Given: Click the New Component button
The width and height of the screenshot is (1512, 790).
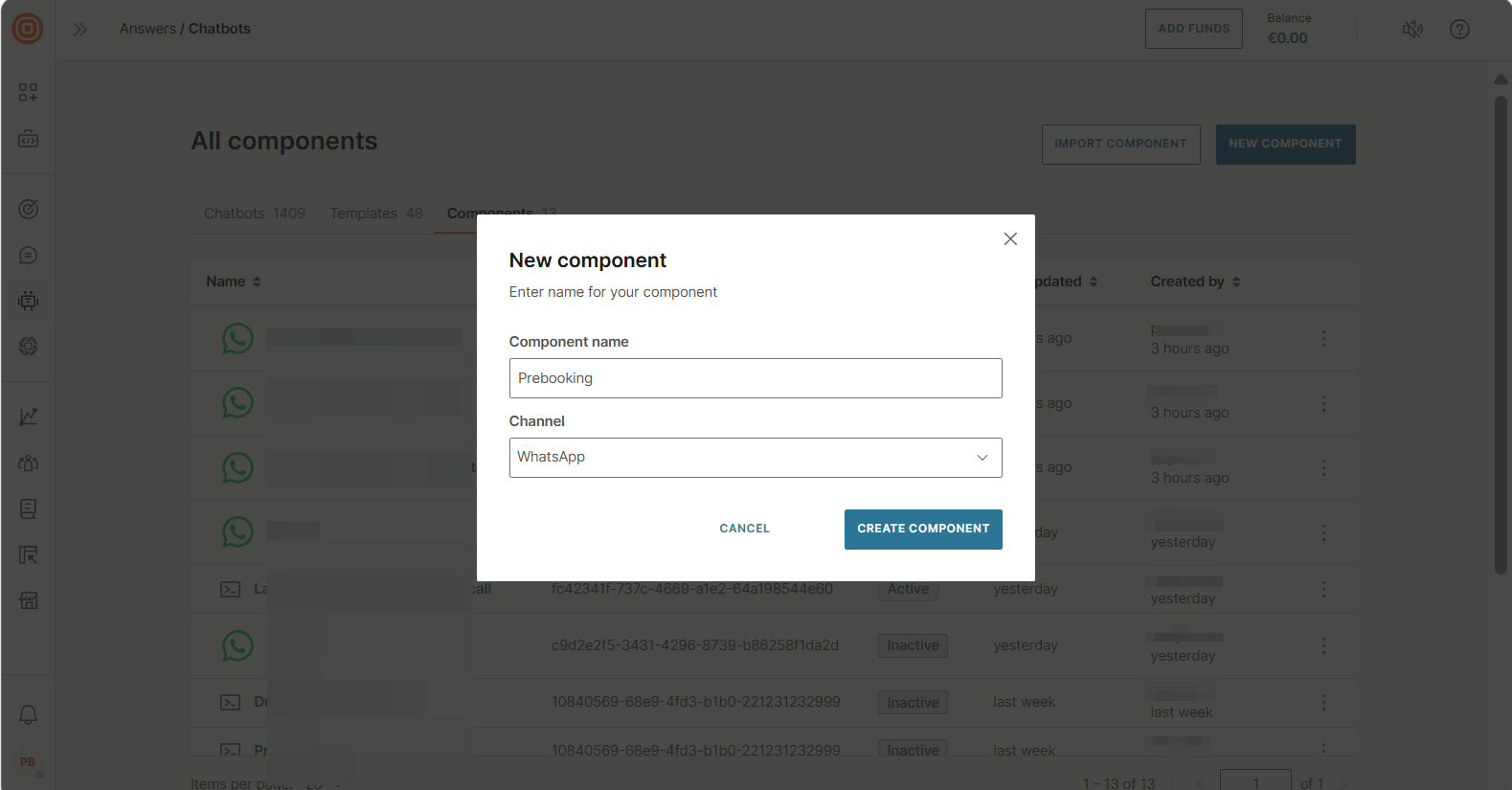Looking at the screenshot, I should click(1285, 144).
